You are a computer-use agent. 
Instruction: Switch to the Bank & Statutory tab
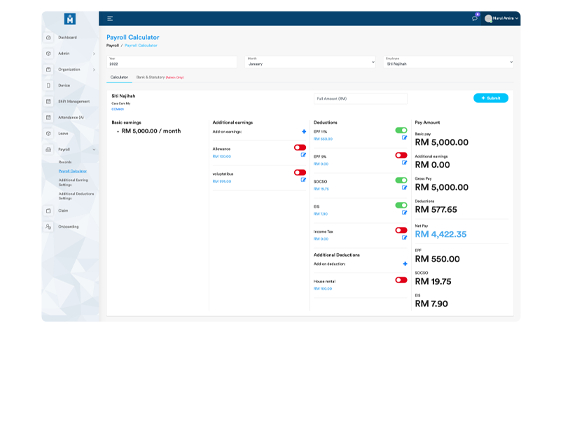(x=160, y=77)
